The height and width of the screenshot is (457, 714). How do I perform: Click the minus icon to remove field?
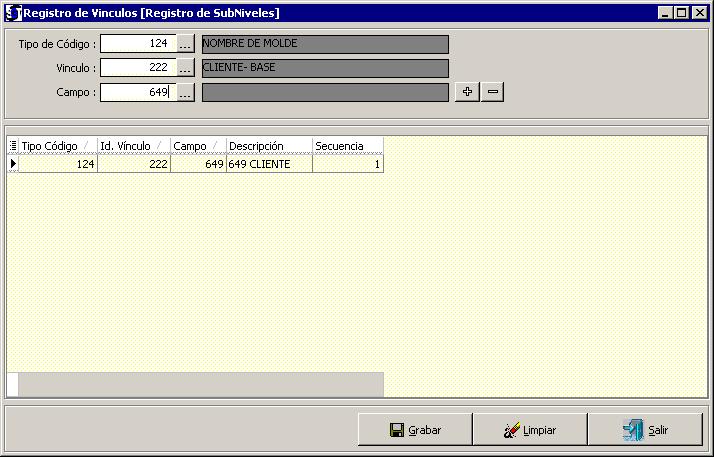click(492, 92)
